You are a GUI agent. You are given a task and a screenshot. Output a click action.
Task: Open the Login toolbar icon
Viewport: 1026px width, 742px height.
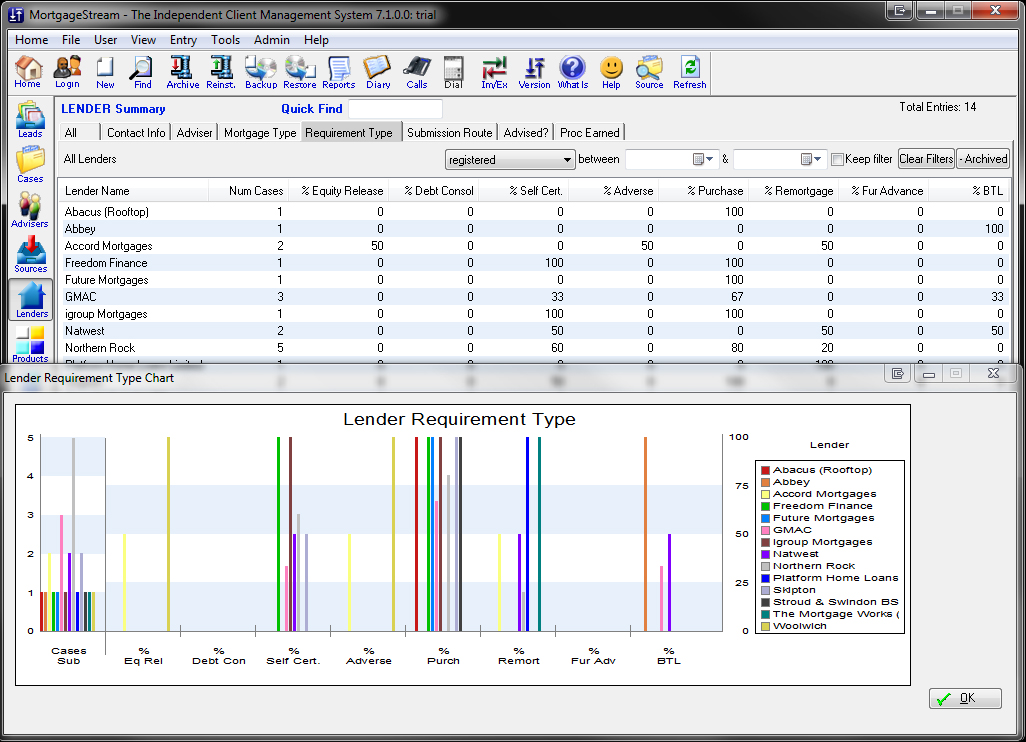click(67, 72)
